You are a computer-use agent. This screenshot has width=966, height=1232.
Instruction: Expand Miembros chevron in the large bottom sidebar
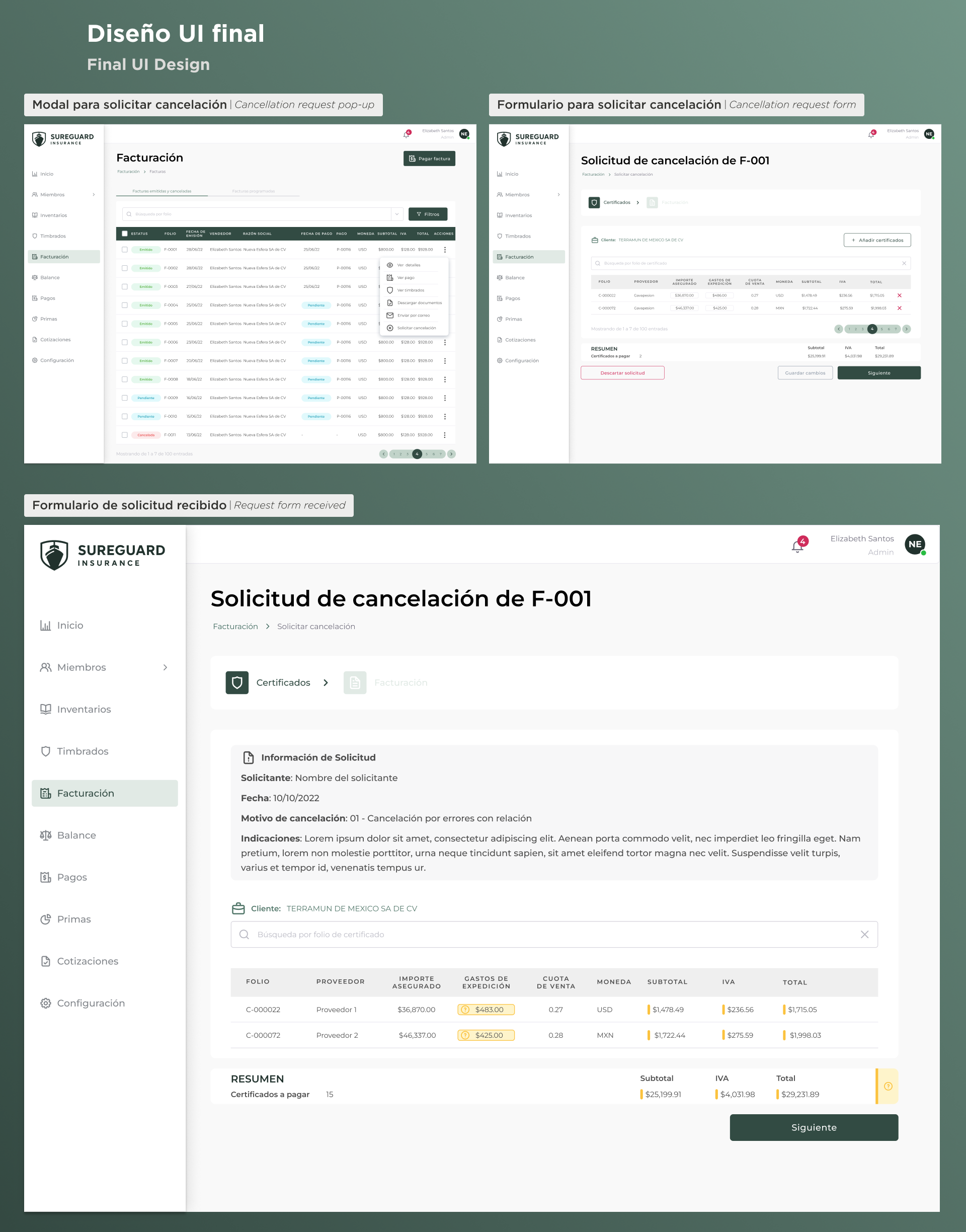coord(165,667)
